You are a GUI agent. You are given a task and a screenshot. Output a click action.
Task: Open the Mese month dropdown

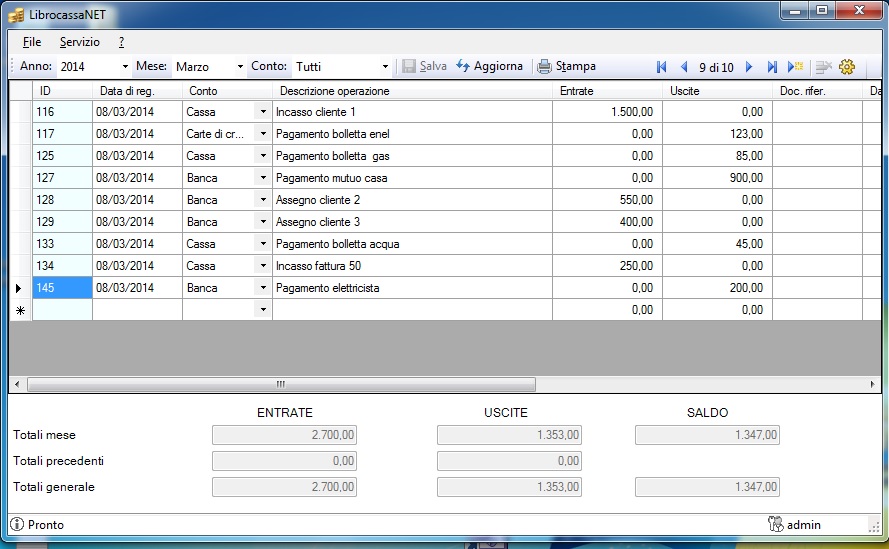click(x=240, y=67)
